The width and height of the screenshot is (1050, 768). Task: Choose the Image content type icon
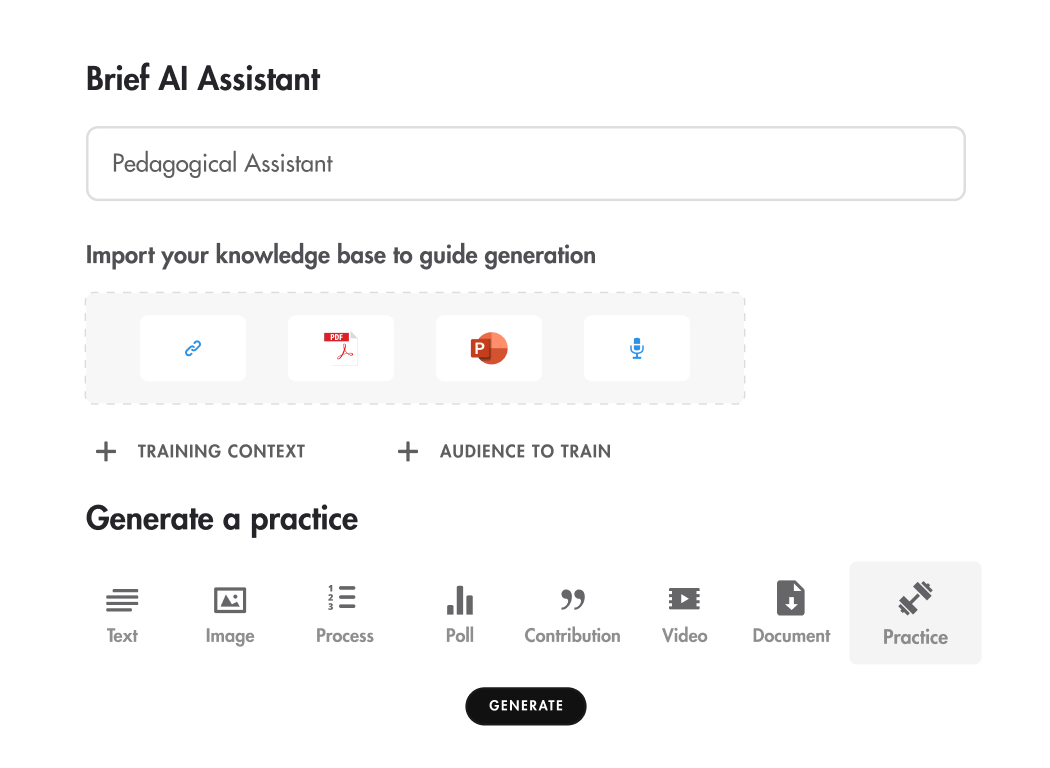pos(230,600)
